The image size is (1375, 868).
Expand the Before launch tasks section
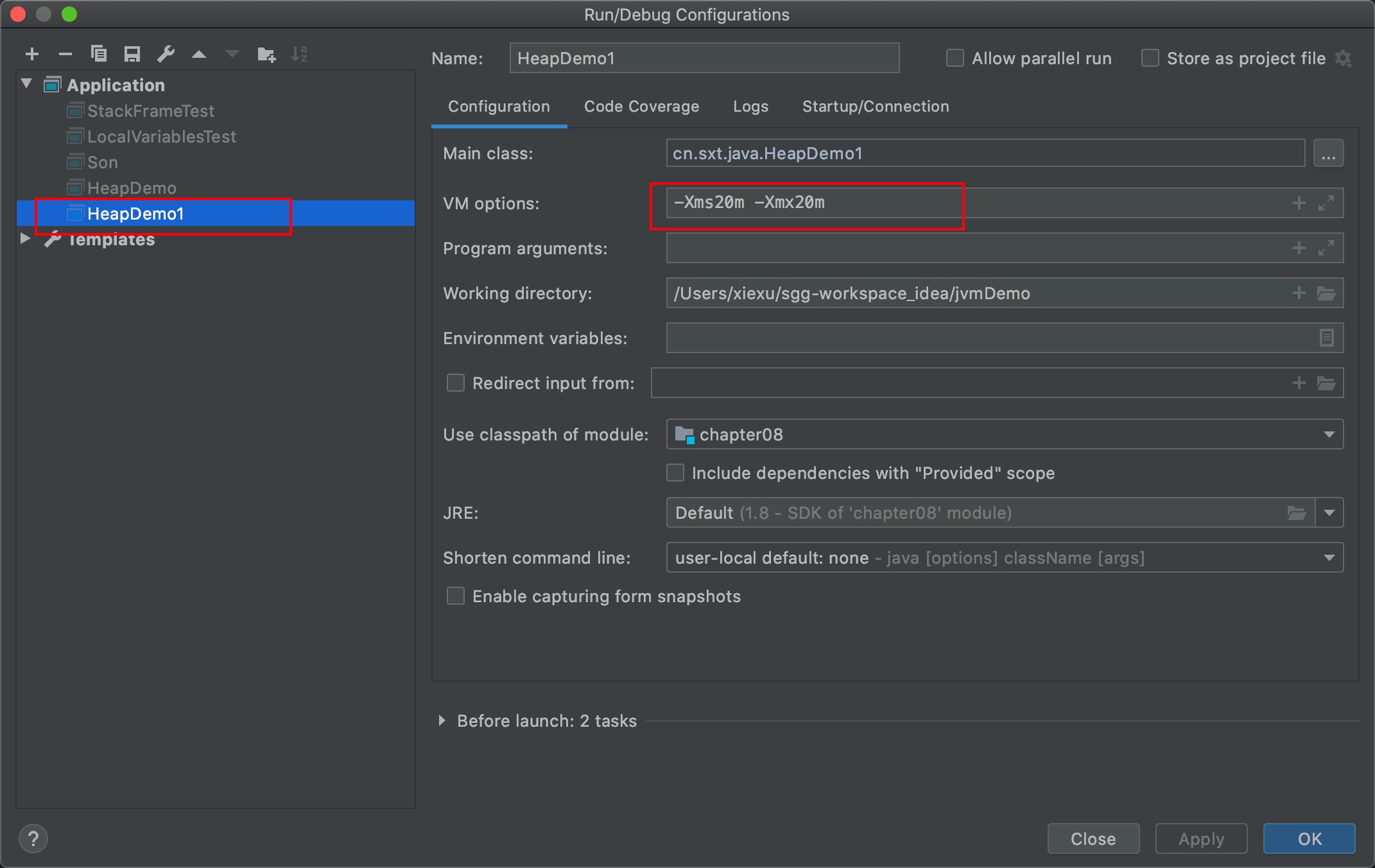point(442,720)
